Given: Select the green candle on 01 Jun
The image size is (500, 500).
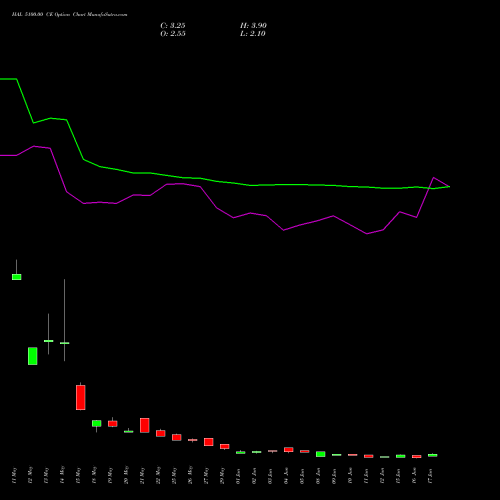Looking at the screenshot, I should (x=241, y=452).
